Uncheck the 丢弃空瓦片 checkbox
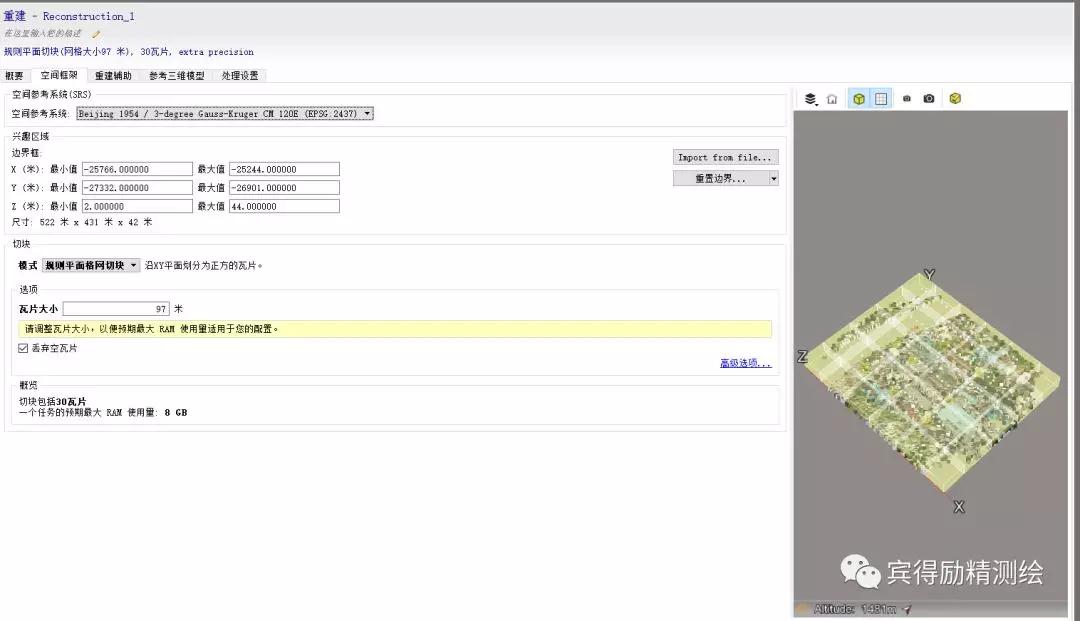 23,348
